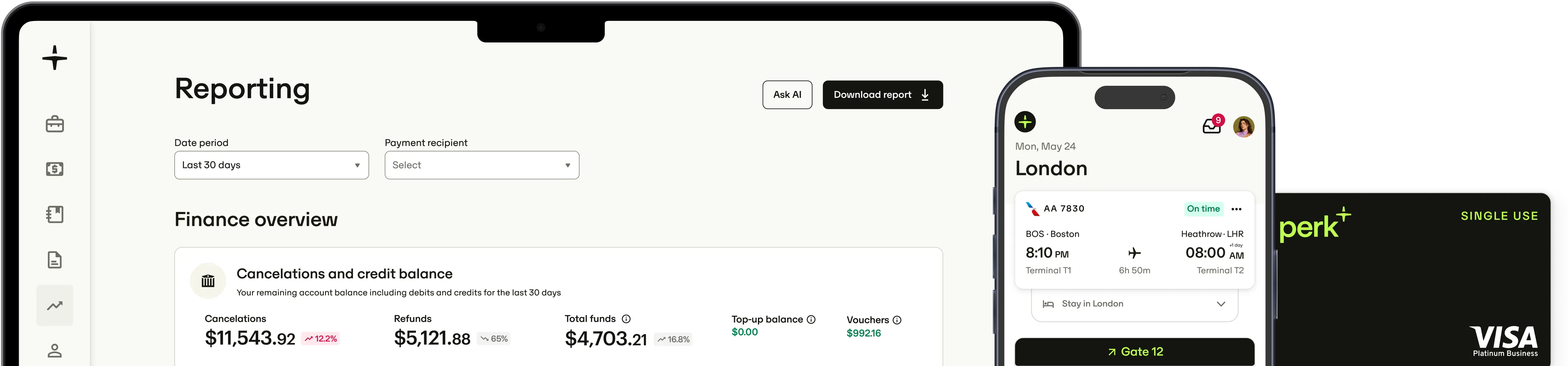The width and height of the screenshot is (1568, 366).
Task: Click the info icon next to Total funds
Action: point(626,318)
